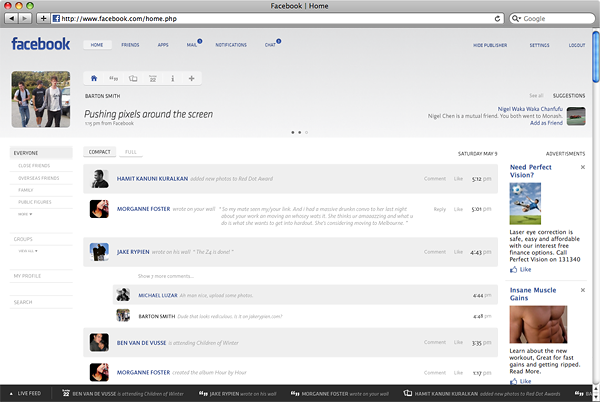Click the photo icon beside Hamit in live feed bar

click(x=408, y=393)
